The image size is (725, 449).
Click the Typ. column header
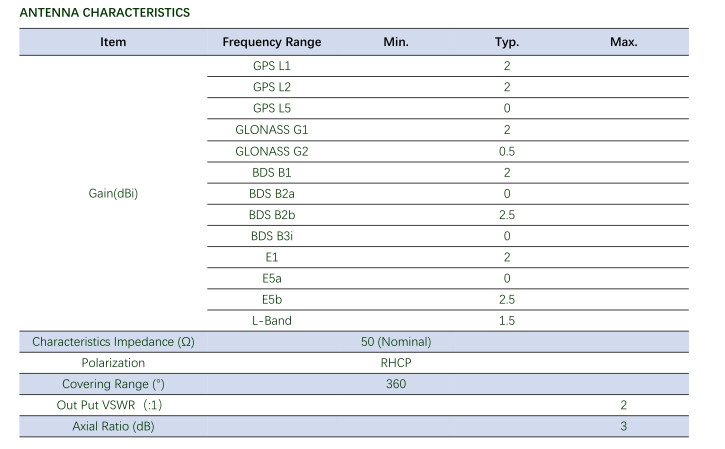pos(507,43)
